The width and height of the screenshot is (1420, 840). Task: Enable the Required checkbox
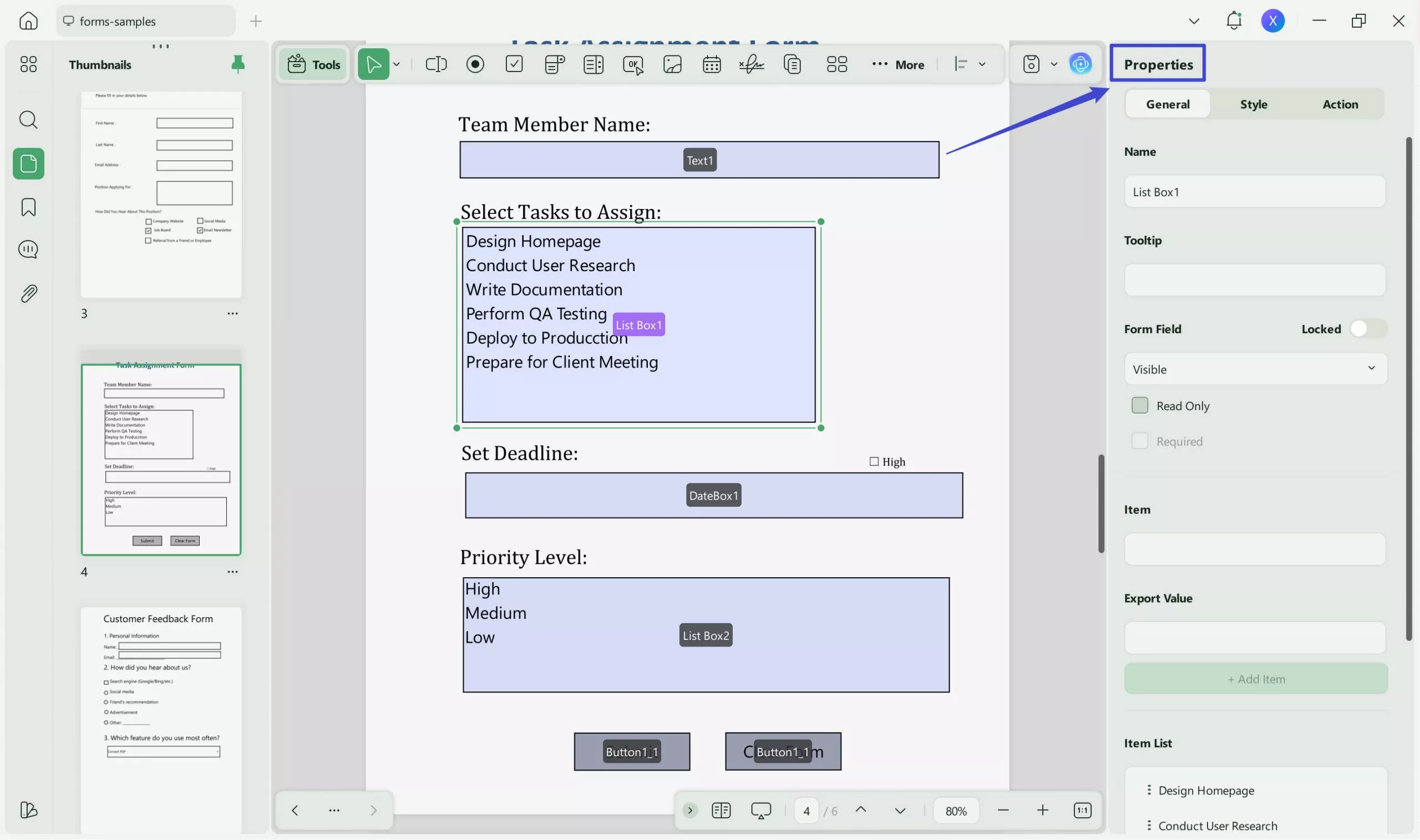[1140, 441]
